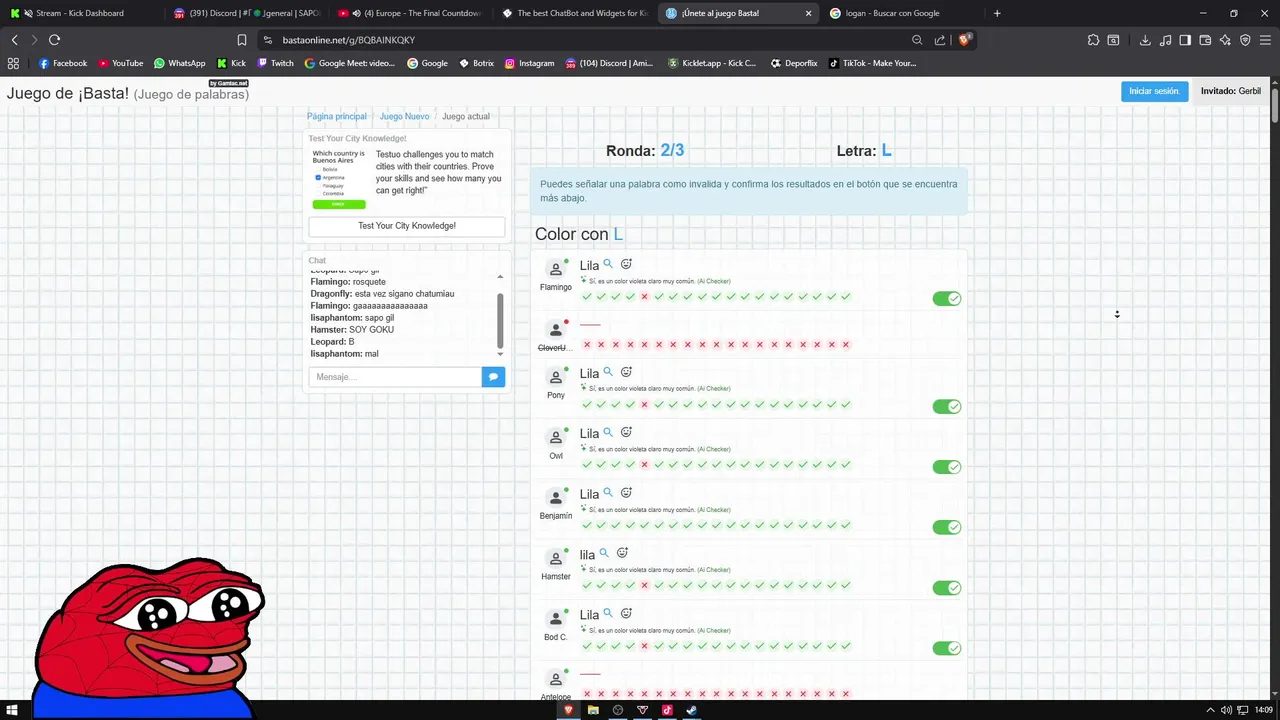The width and height of the screenshot is (1280, 720).
Task: Open the Juego Nuevo link
Action: (x=404, y=117)
